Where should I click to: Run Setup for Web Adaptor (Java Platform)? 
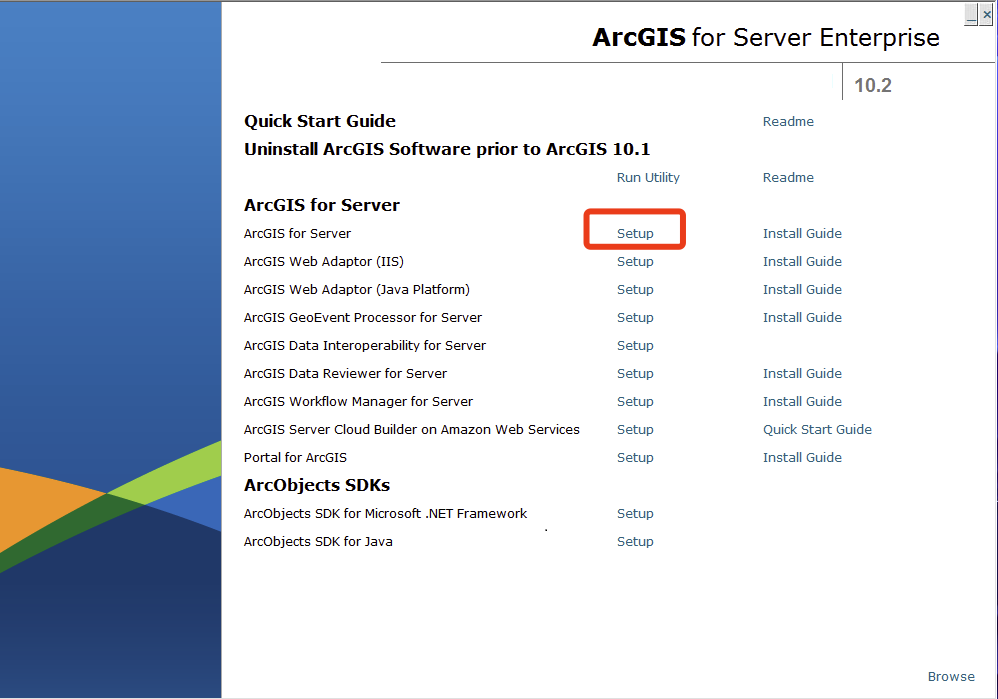coord(635,290)
